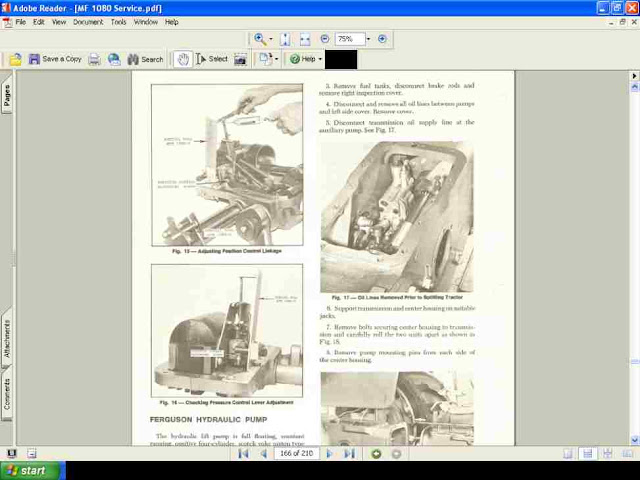Click Save a Copy button
Screen dimensions: 640x480
point(55,59)
